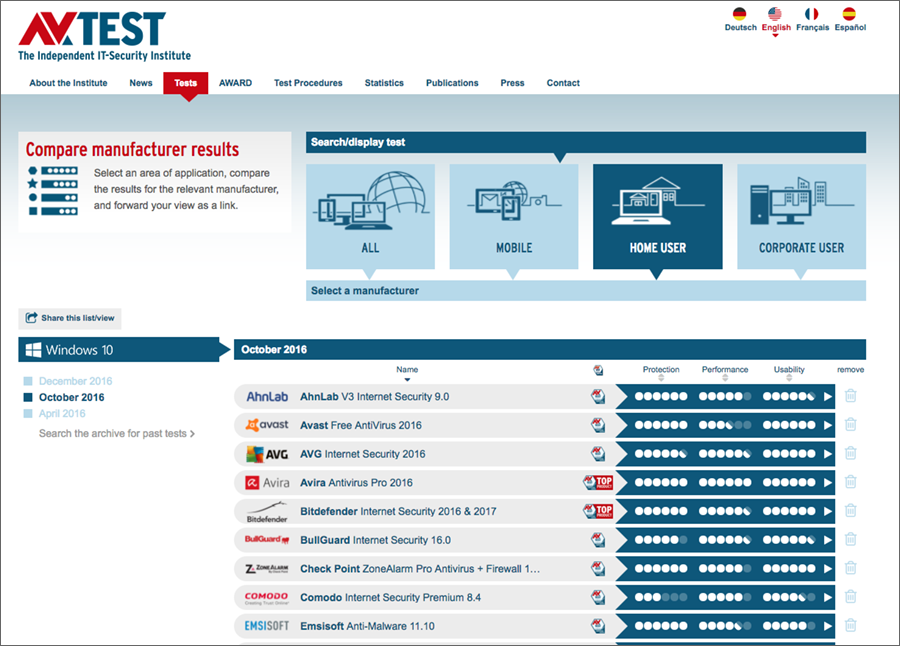Open Avast Free AntiVirus 2016 entry
This screenshot has width=900, height=646.
point(360,425)
